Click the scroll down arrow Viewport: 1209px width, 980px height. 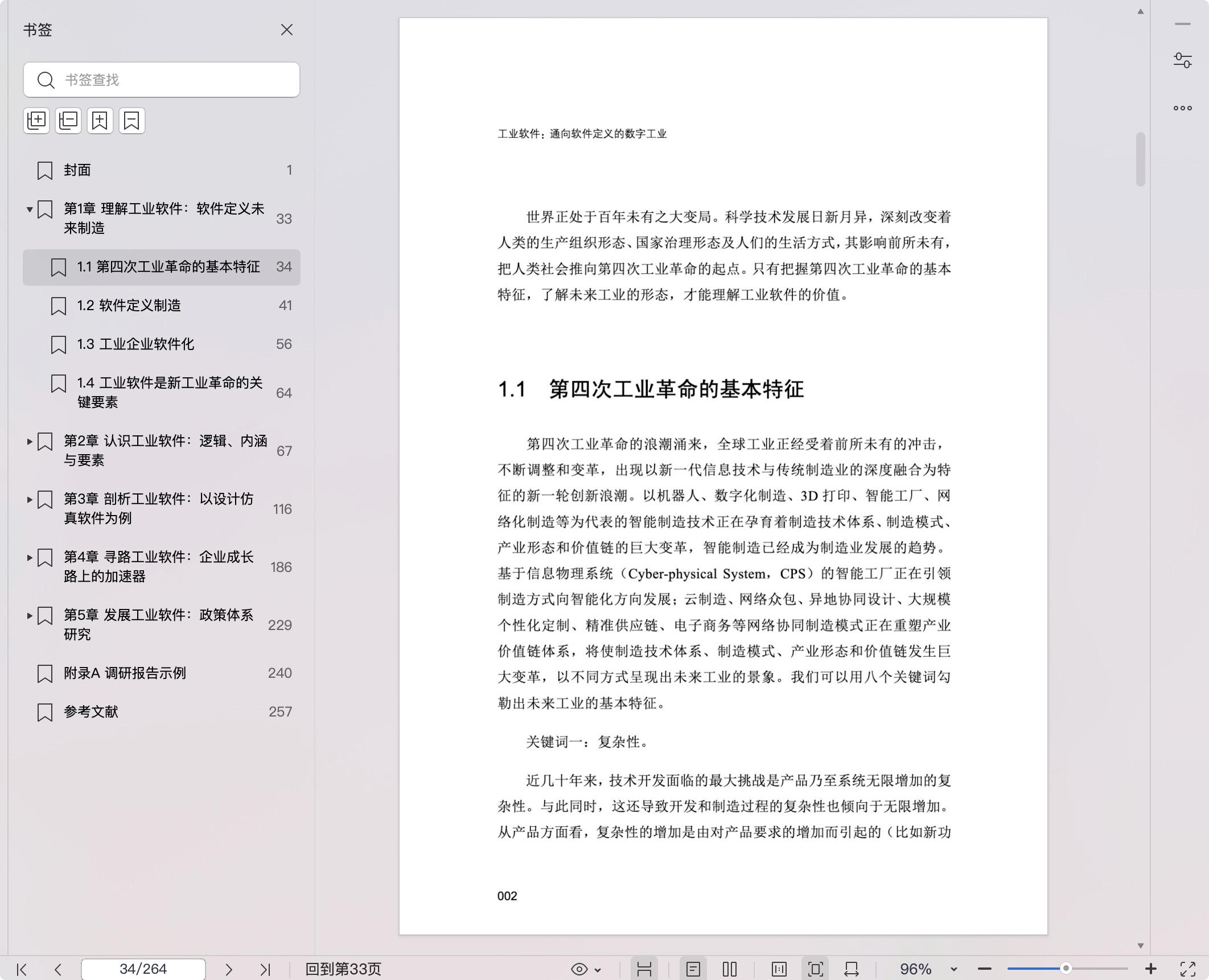[1140, 945]
